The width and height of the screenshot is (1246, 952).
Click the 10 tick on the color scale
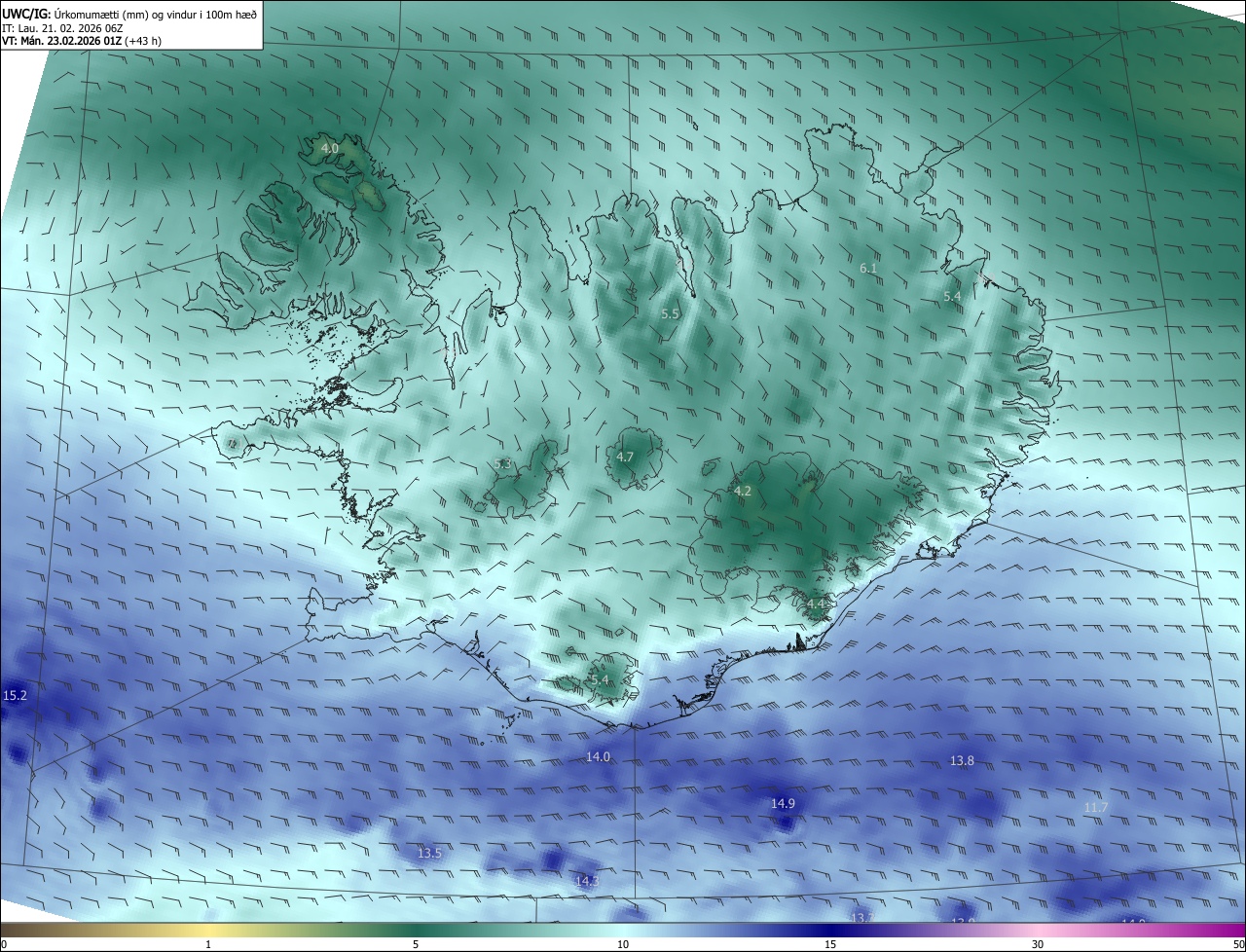click(x=623, y=944)
